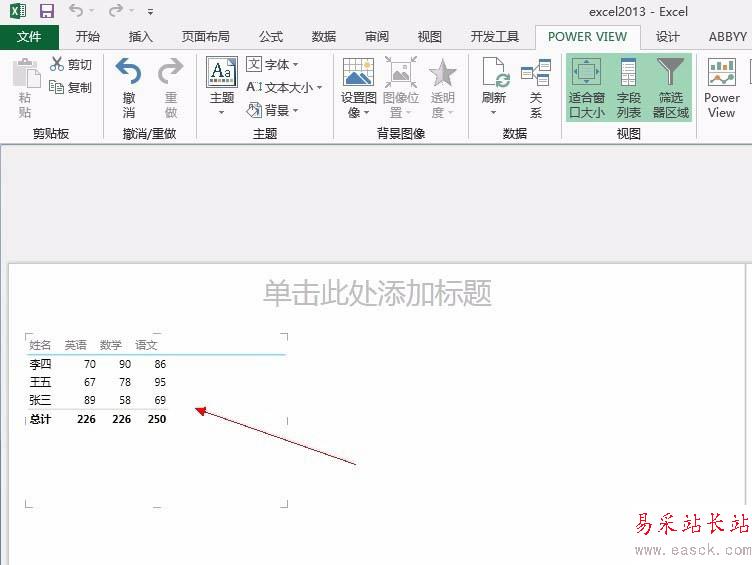Switch to the 视图 tab
The width and height of the screenshot is (752, 565).
430,36
